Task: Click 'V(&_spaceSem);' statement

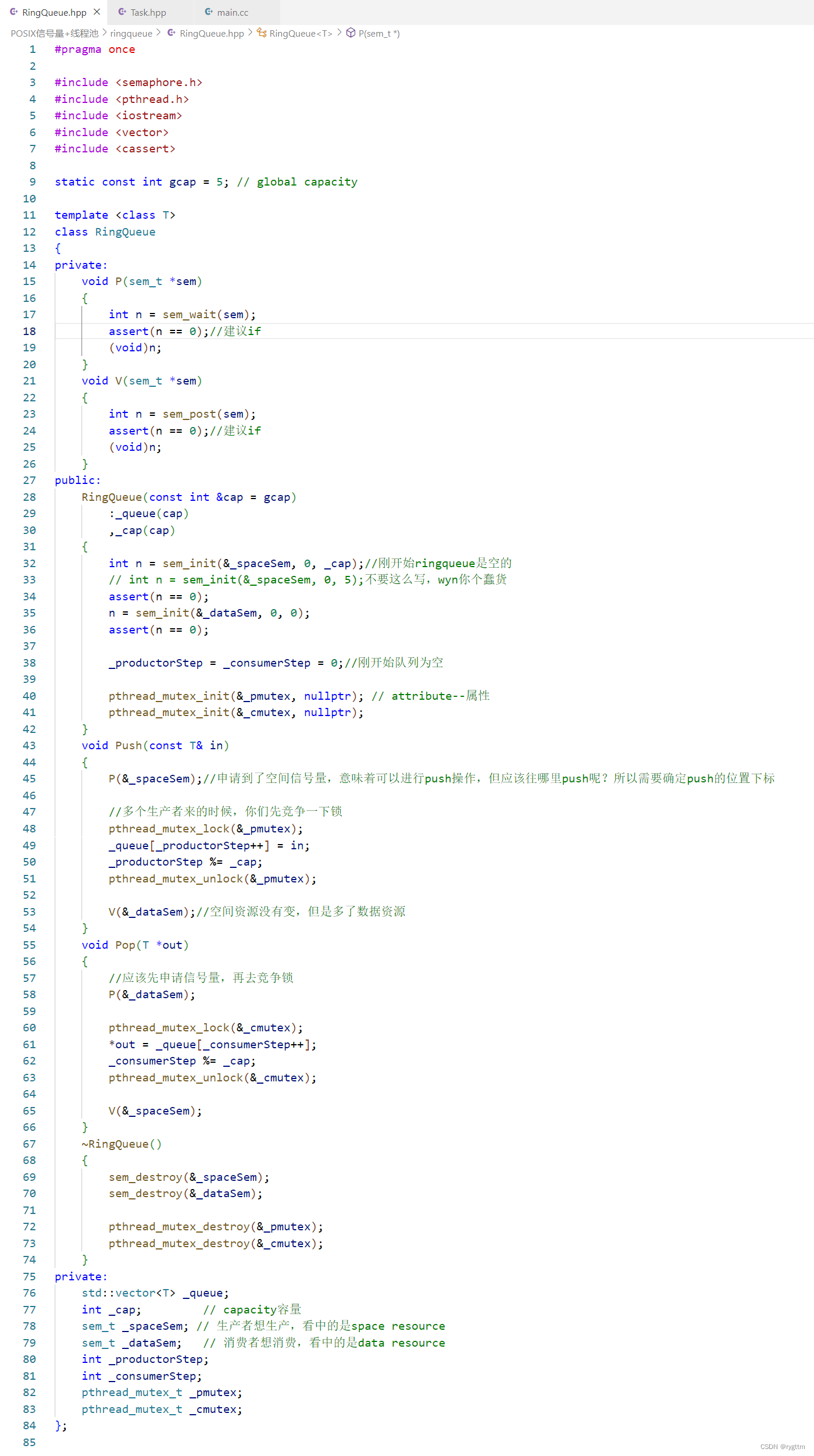Action: coord(155,1111)
